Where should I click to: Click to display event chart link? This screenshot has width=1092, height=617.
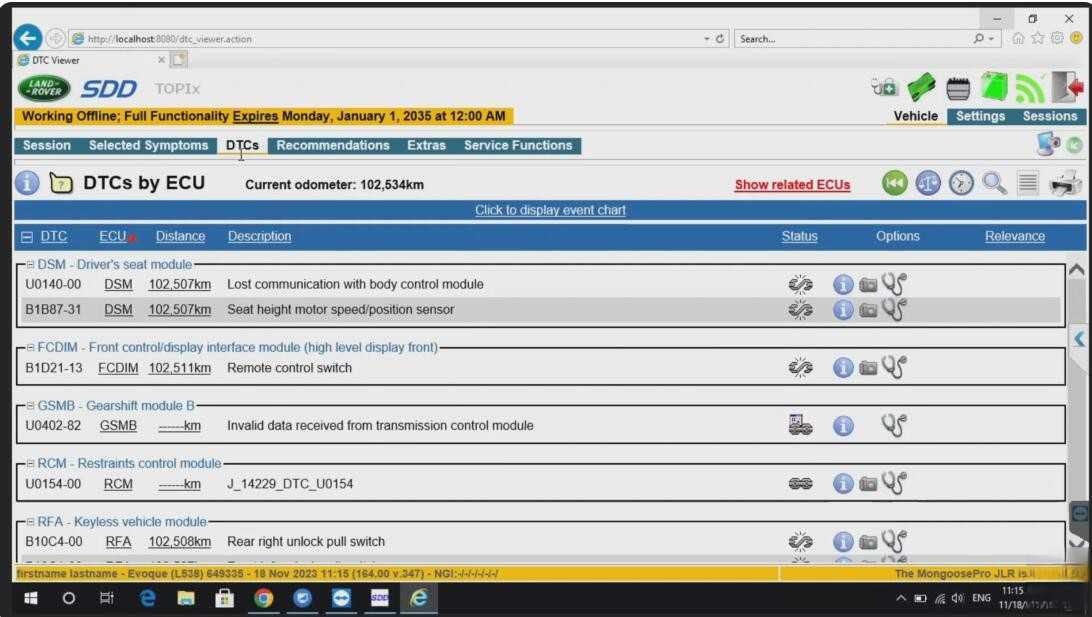click(x=550, y=210)
